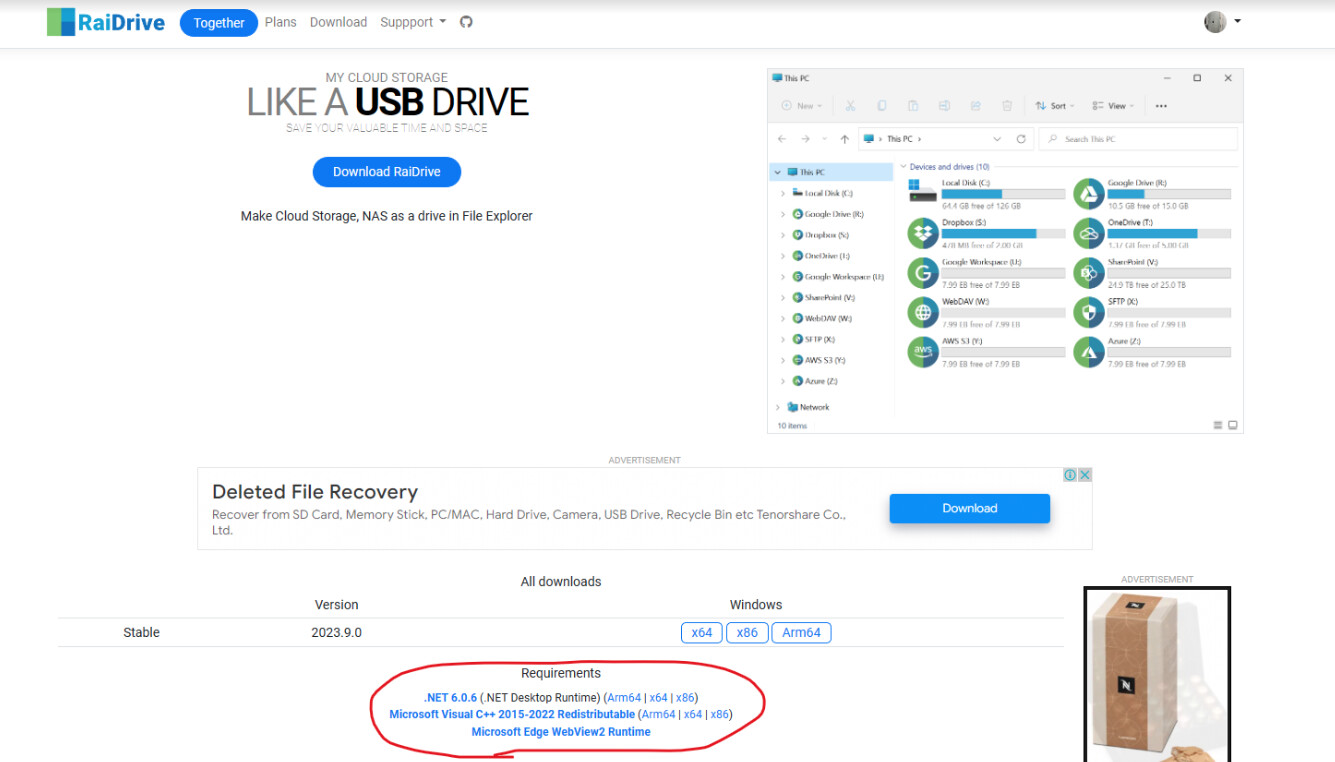Click the ad info icon on the Deleted File Recovery banner

tap(1070, 475)
